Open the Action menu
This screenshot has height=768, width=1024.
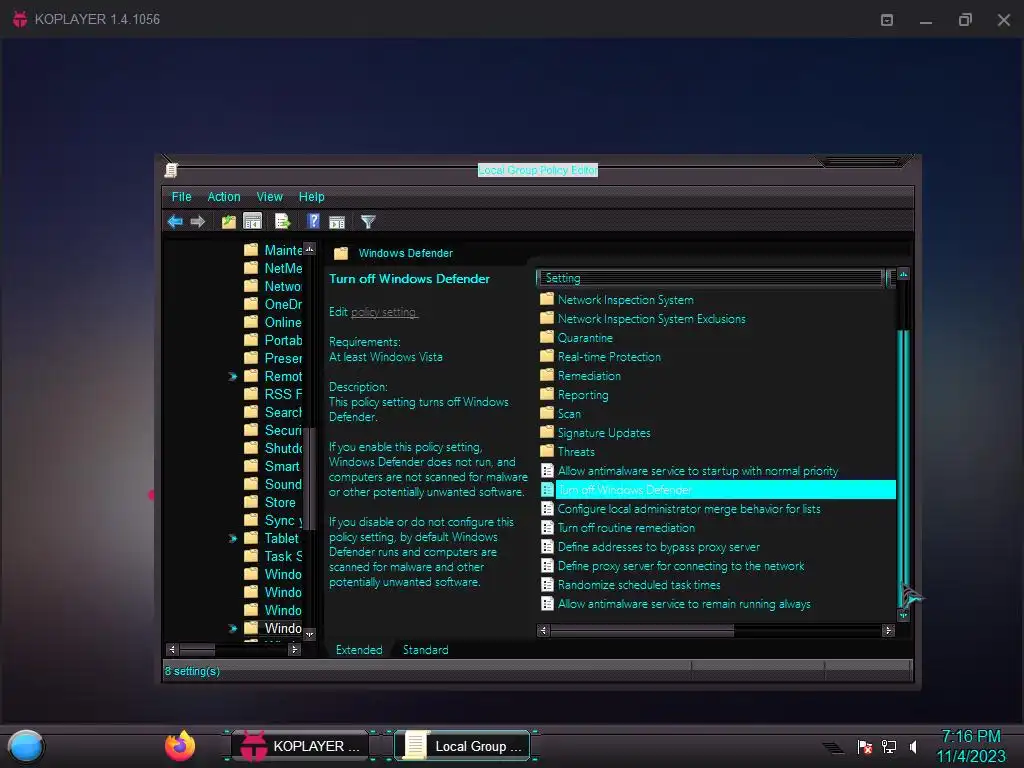(x=224, y=197)
